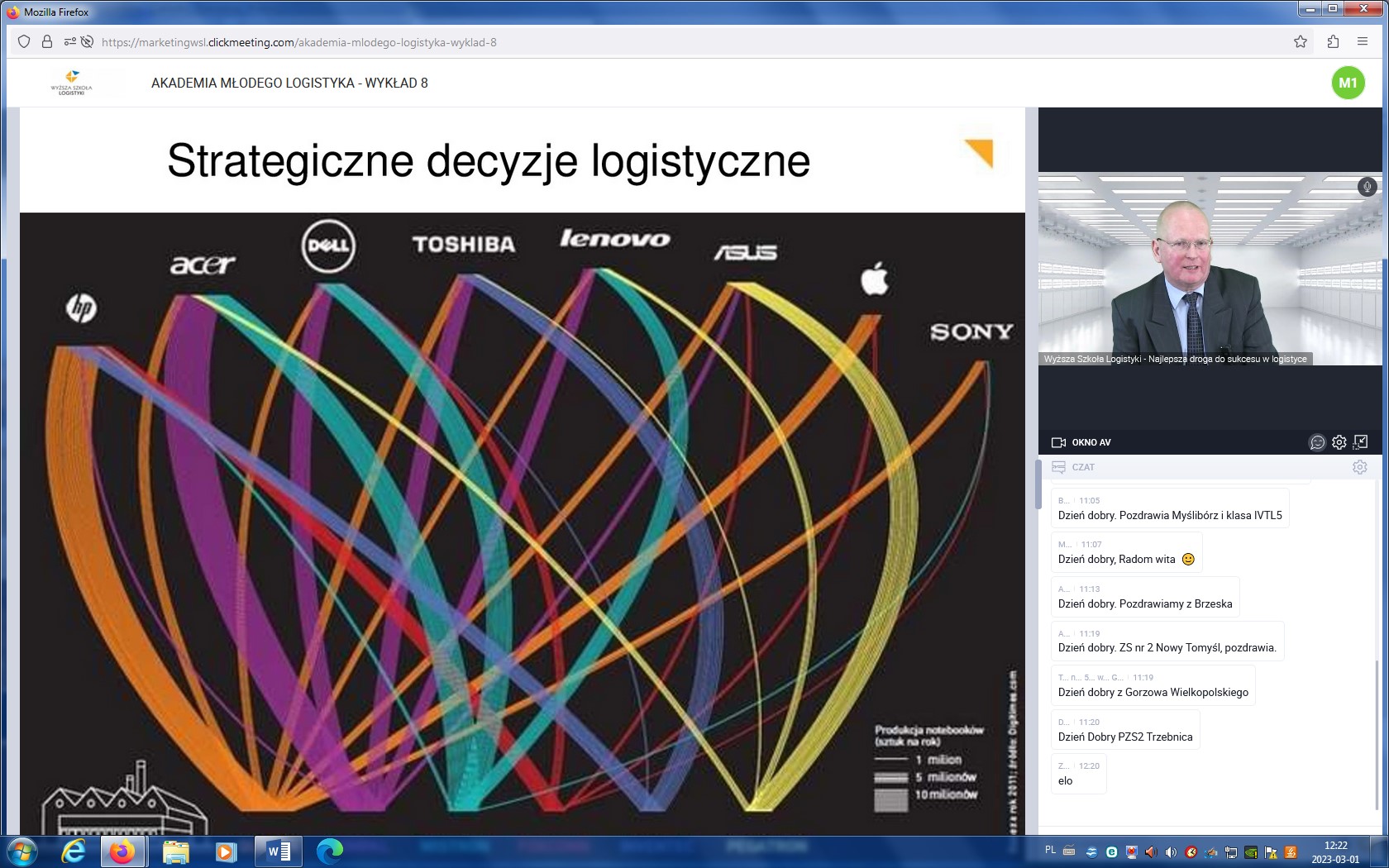The height and width of the screenshot is (868, 1389).
Task: Click the Apple logo on the slide
Action: click(875, 278)
